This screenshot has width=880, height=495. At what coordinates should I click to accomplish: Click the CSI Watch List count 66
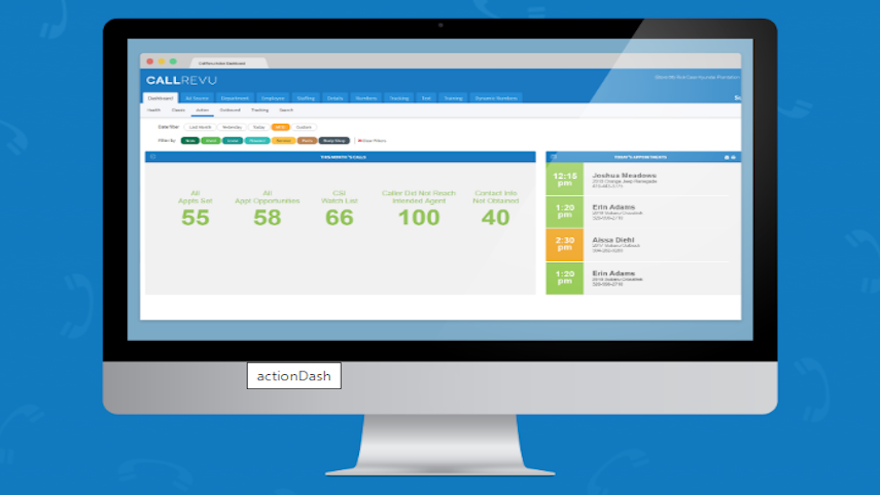click(339, 217)
